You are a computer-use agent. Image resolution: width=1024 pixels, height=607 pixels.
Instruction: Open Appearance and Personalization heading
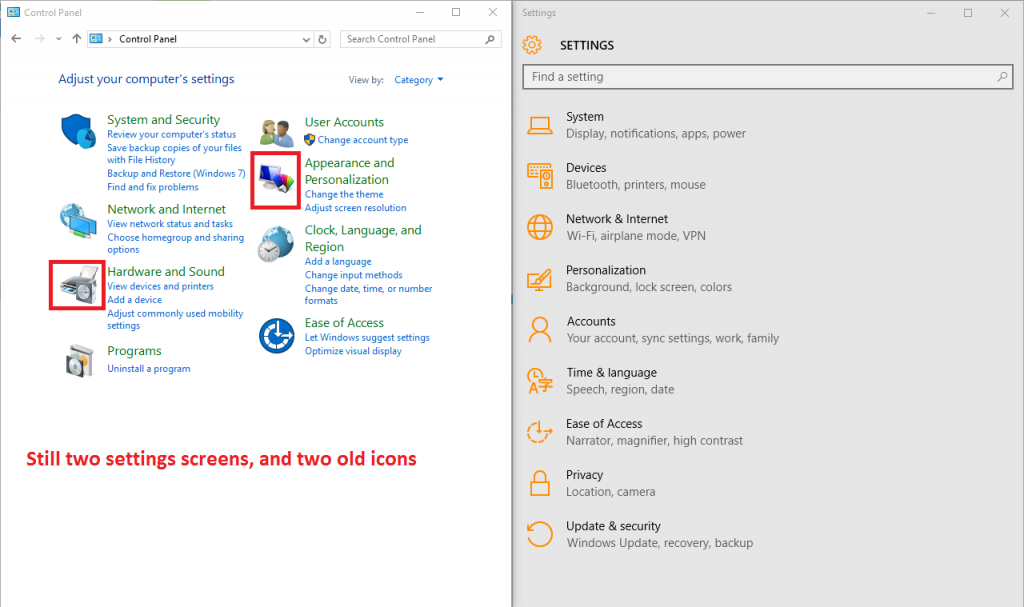pos(349,171)
